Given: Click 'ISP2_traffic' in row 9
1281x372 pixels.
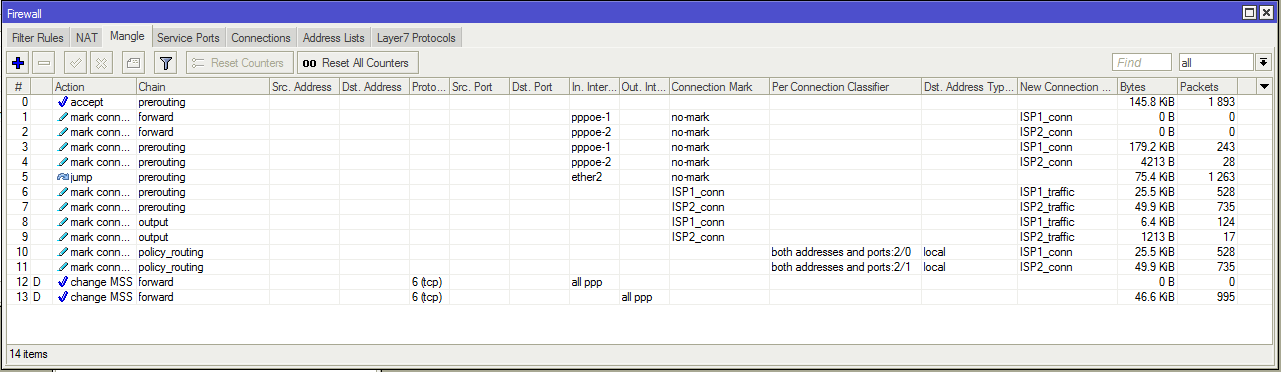Looking at the screenshot, I should click(x=1047, y=237).
